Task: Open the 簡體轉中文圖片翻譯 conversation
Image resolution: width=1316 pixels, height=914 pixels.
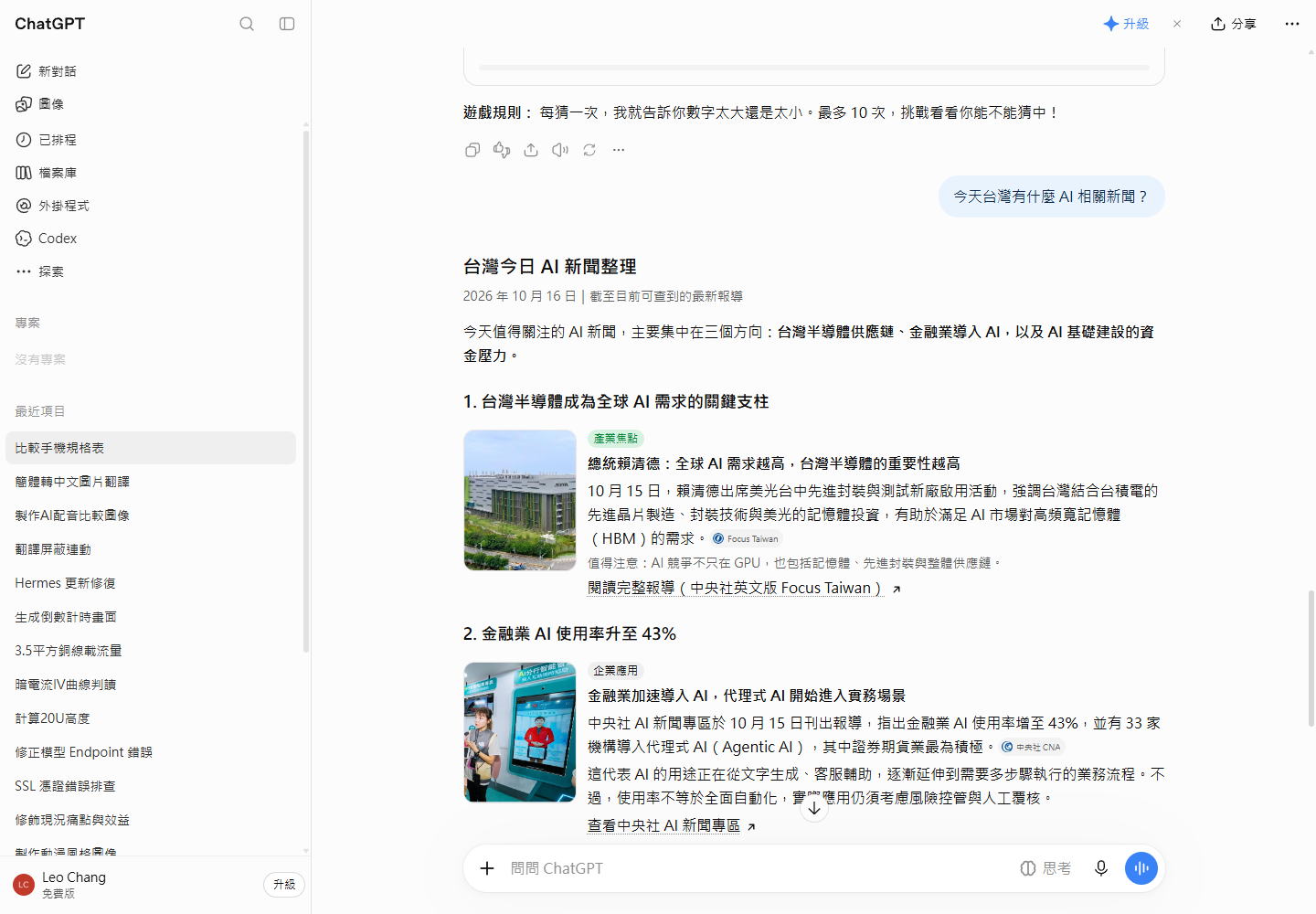Action: click(x=151, y=482)
